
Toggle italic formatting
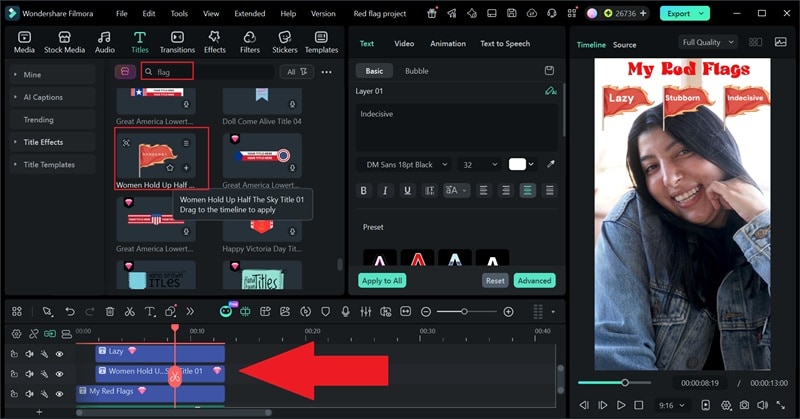(385, 190)
